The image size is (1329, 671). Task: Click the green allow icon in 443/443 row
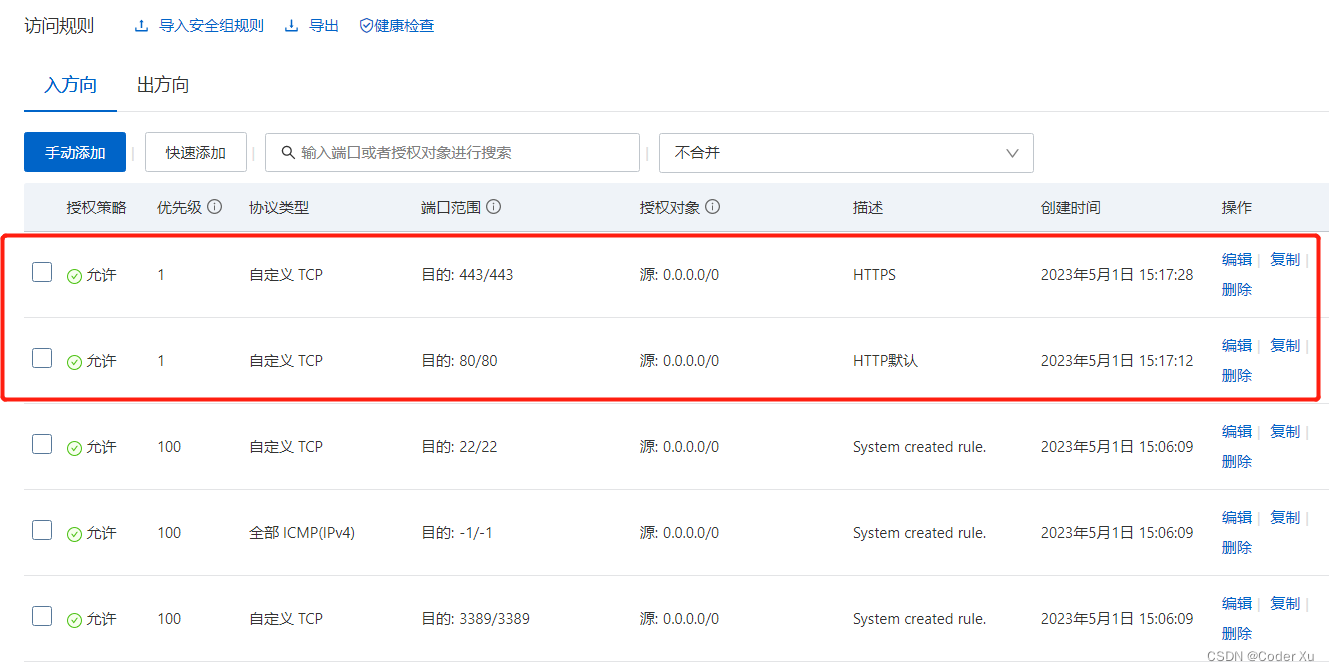click(74, 276)
